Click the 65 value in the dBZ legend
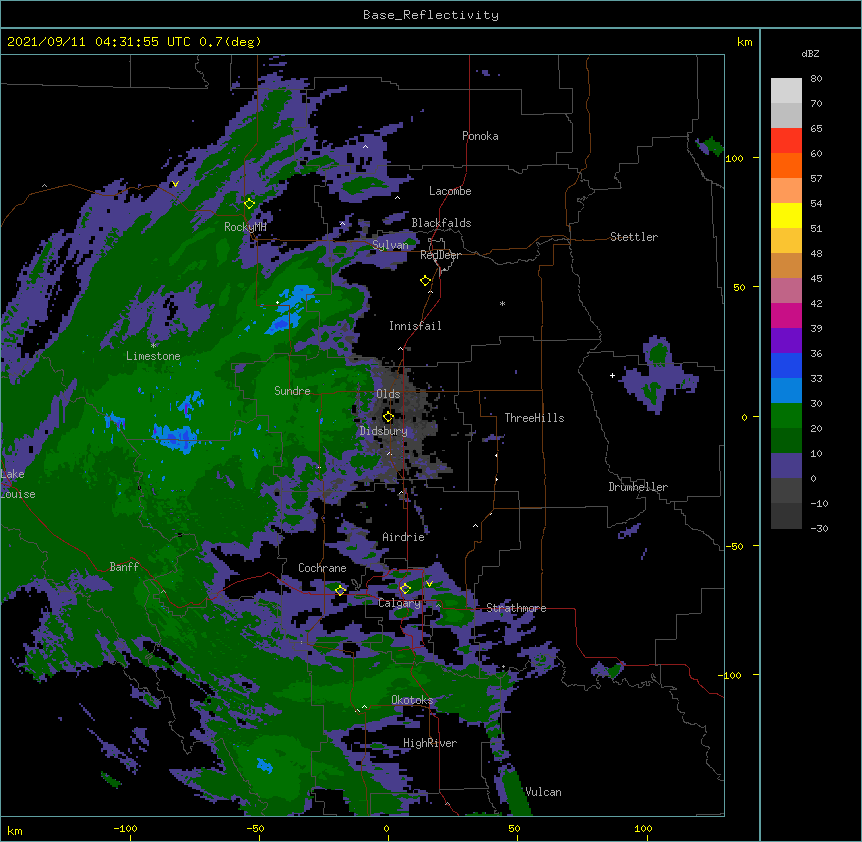Screen dimensions: 862x842 pyautogui.click(x=816, y=129)
